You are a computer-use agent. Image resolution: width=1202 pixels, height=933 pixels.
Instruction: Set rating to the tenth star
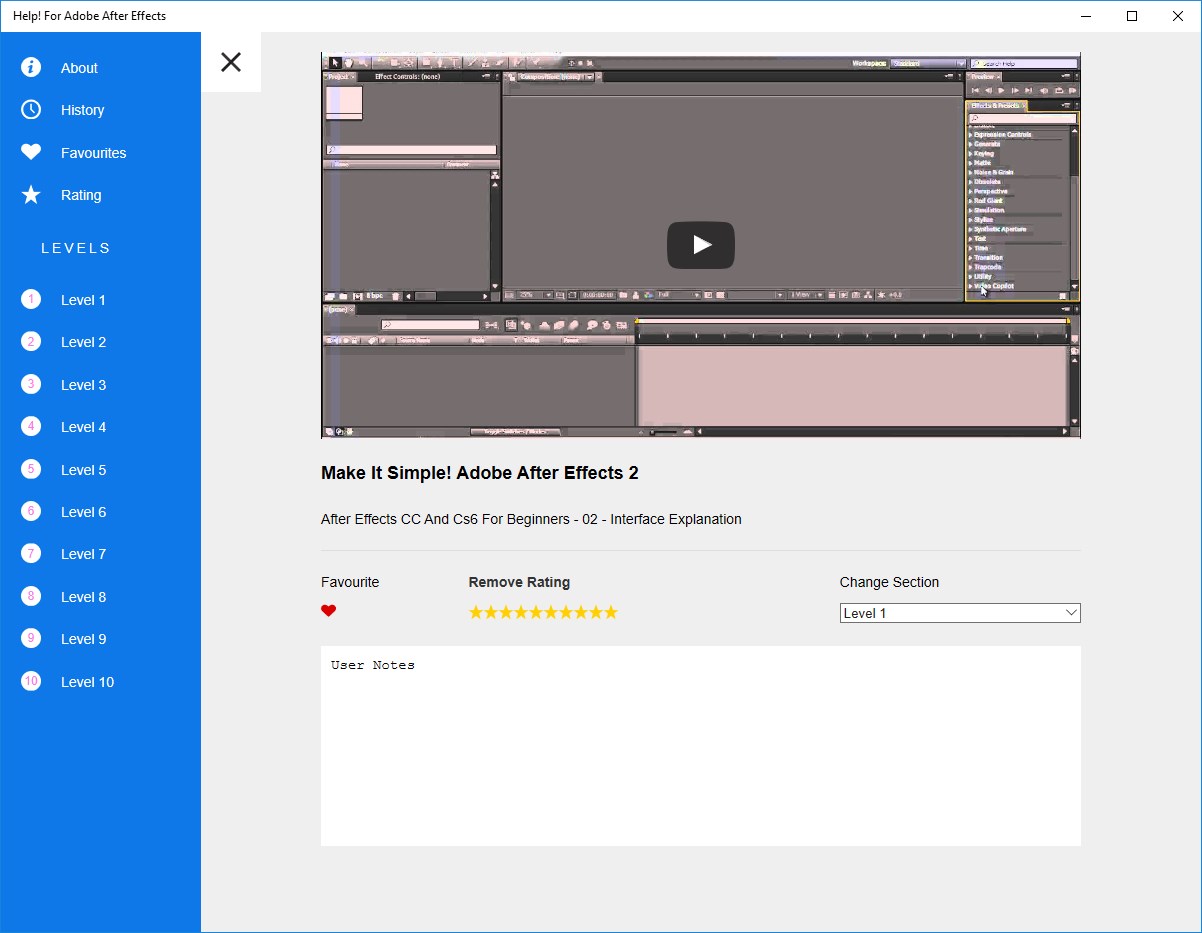coord(611,612)
